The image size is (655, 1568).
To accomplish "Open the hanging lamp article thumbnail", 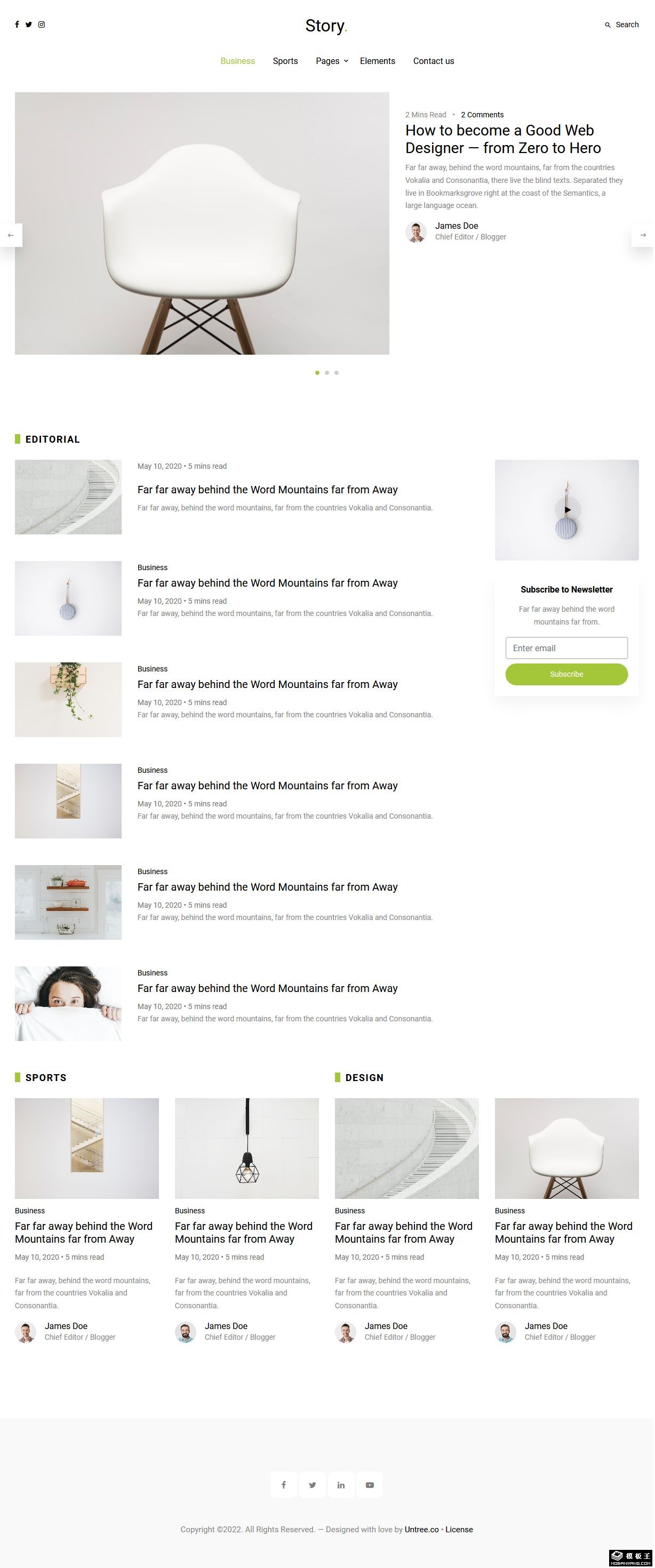I will tap(246, 1148).
